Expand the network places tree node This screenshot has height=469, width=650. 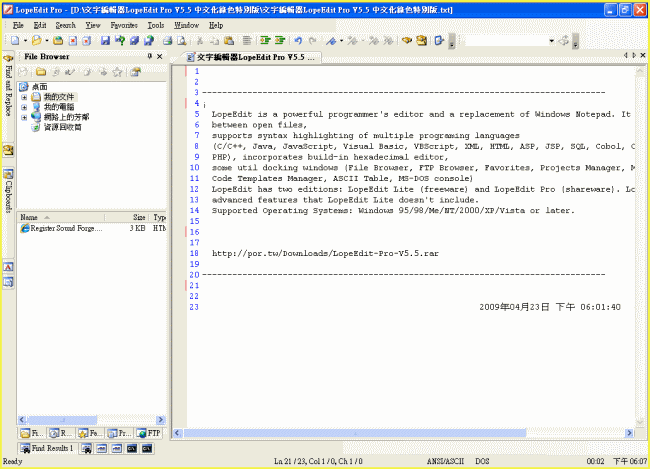[x=23, y=117]
